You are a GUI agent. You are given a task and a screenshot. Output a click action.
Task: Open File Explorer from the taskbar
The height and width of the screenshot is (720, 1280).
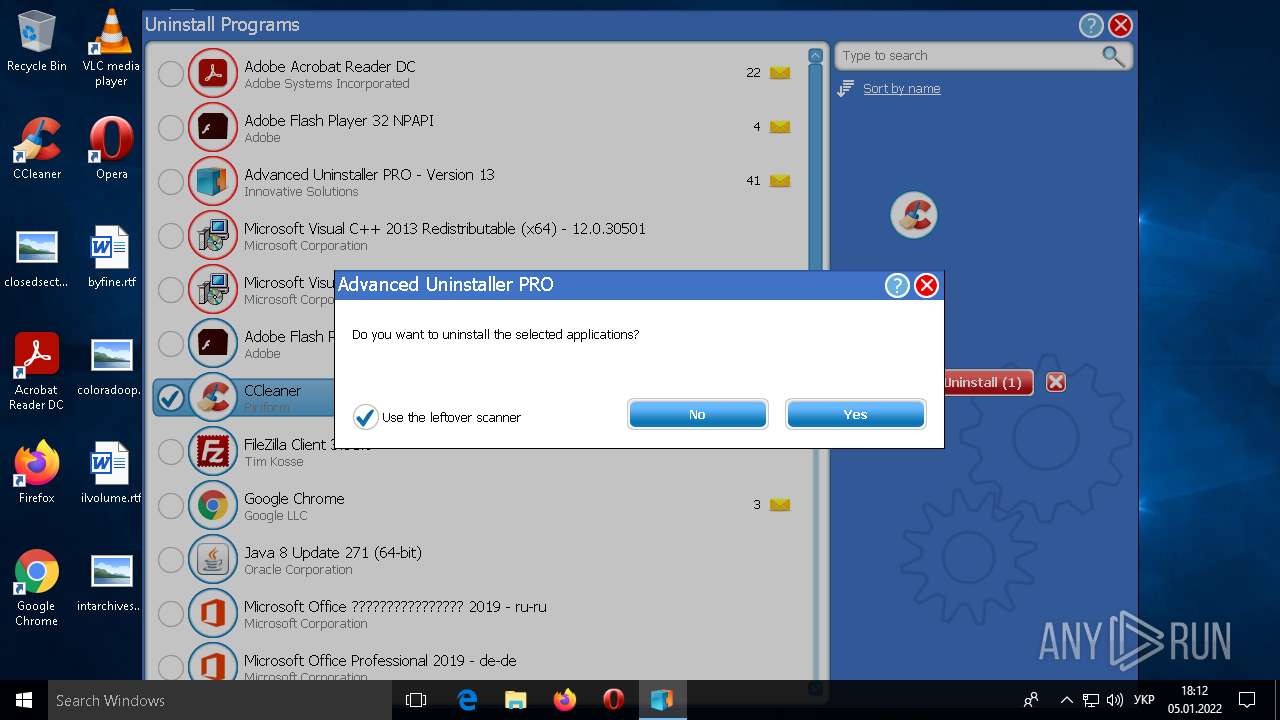pos(515,700)
